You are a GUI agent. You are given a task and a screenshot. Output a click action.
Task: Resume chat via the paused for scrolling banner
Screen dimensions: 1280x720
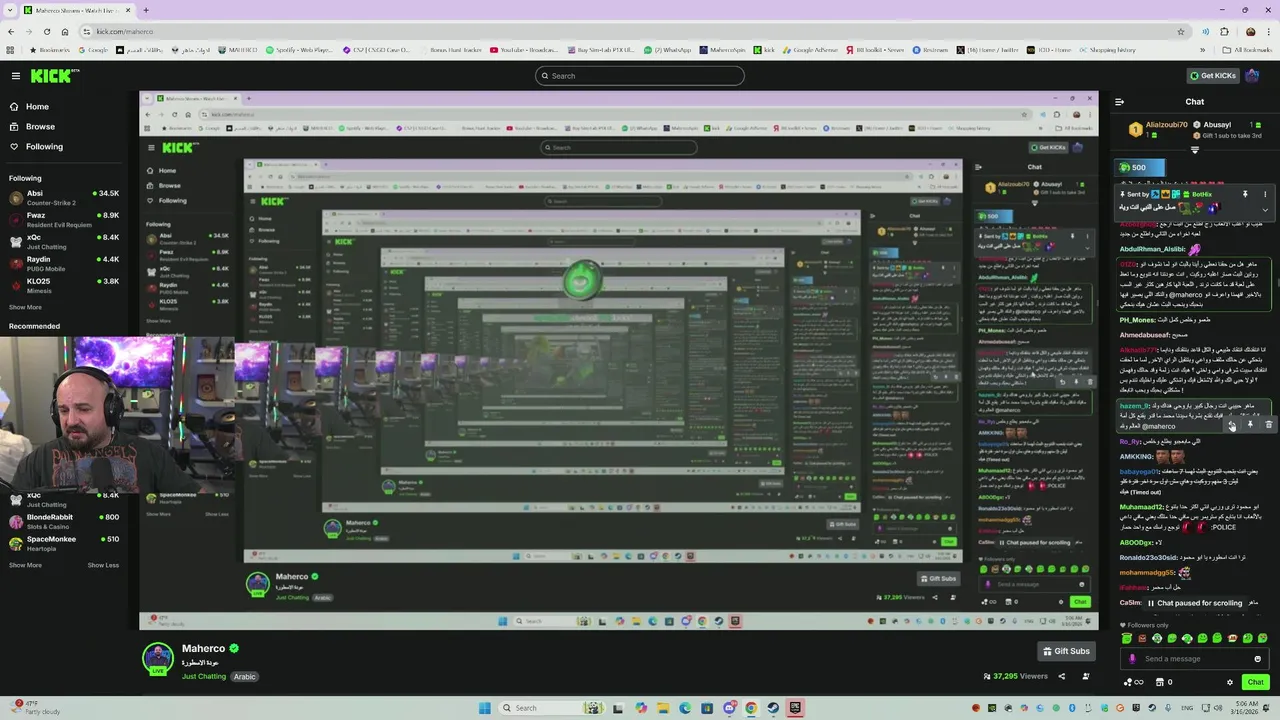point(1195,603)
